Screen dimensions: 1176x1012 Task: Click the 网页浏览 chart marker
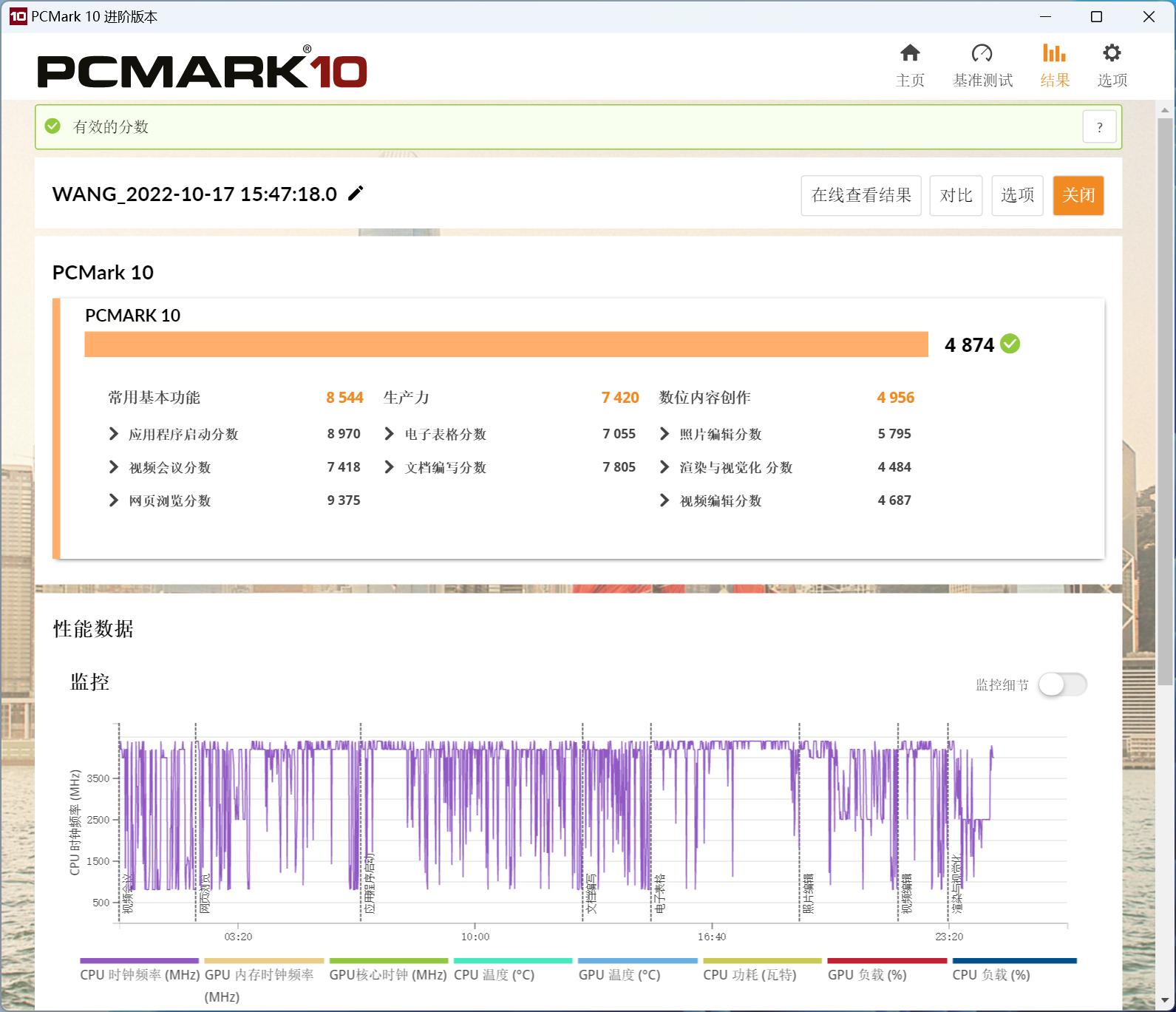[205, 894]
